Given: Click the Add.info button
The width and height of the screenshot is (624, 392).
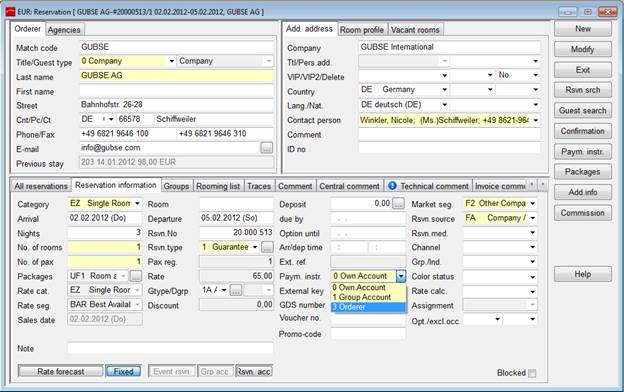Looking at the screenshot, I should tap(583, 192).
